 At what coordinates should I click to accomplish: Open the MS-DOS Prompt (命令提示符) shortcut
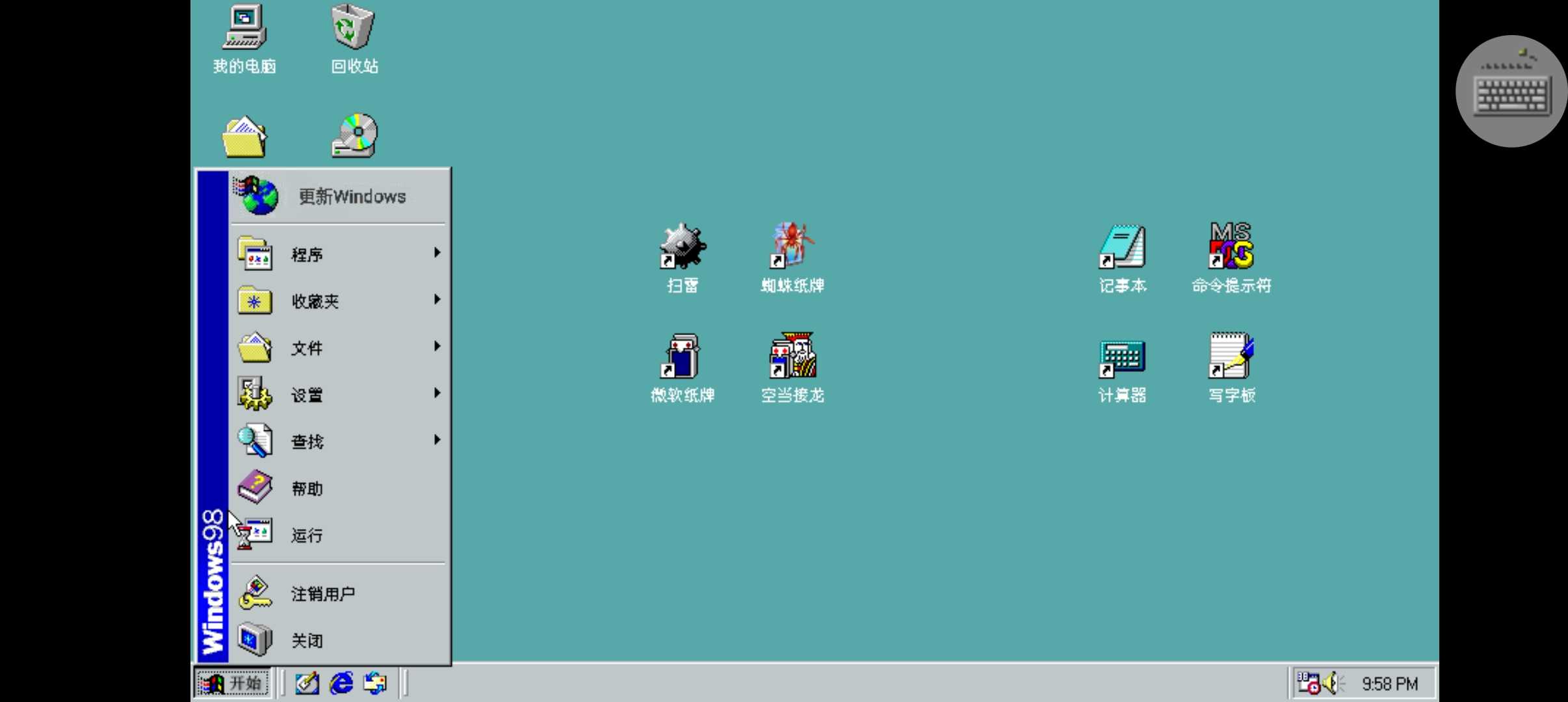[x=1231, y=257]
